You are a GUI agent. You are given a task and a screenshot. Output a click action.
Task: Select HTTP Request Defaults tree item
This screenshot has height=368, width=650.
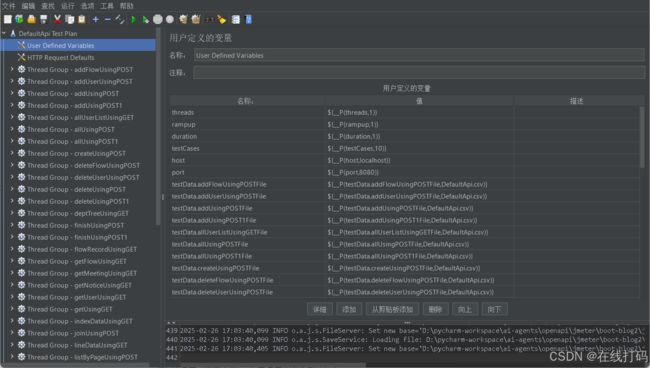(61, 57)
